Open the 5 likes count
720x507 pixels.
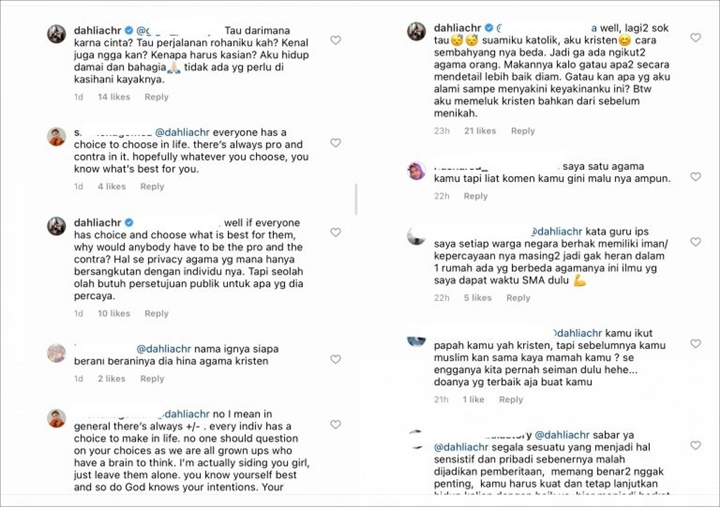point(476,298)
